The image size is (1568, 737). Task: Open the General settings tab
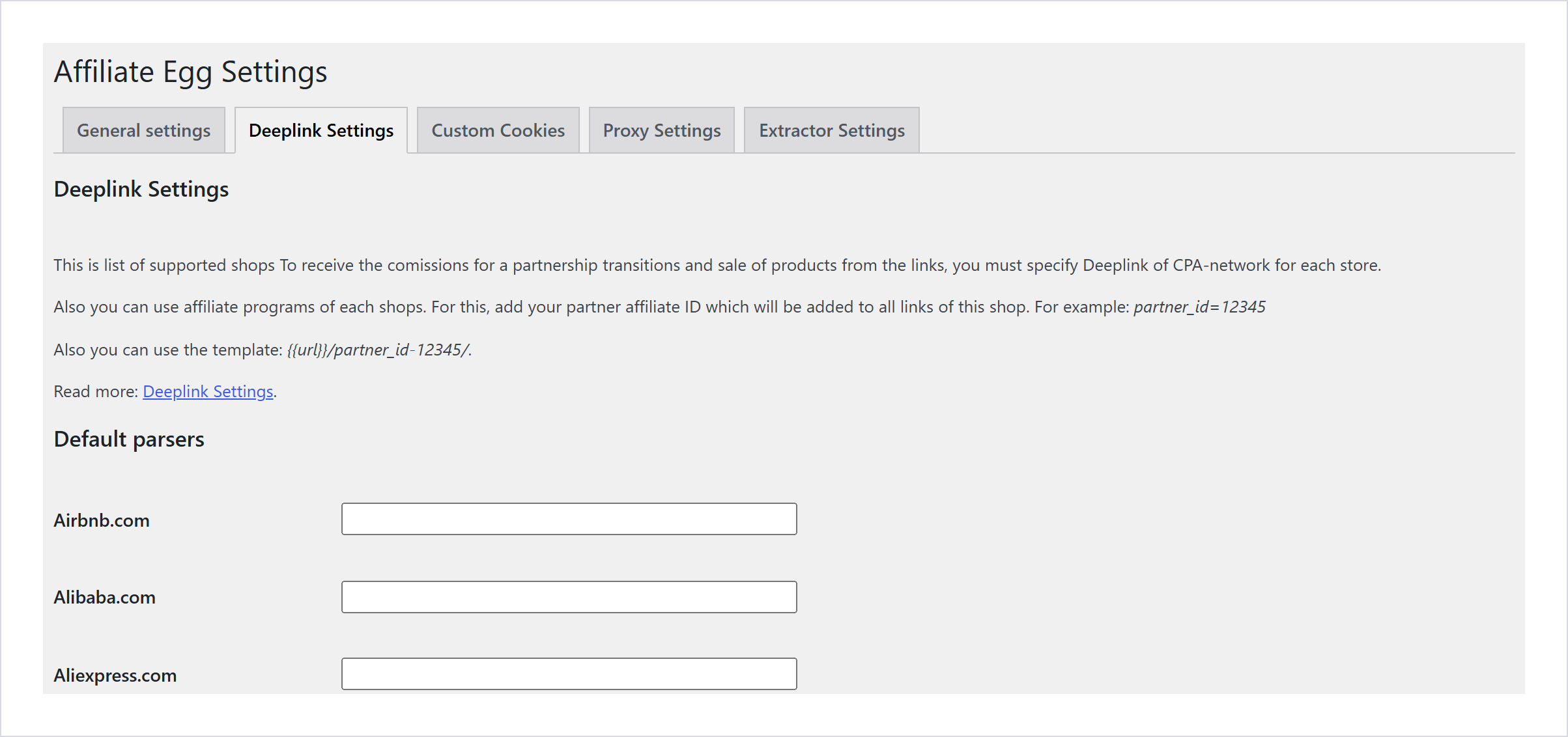pos(144,130)
